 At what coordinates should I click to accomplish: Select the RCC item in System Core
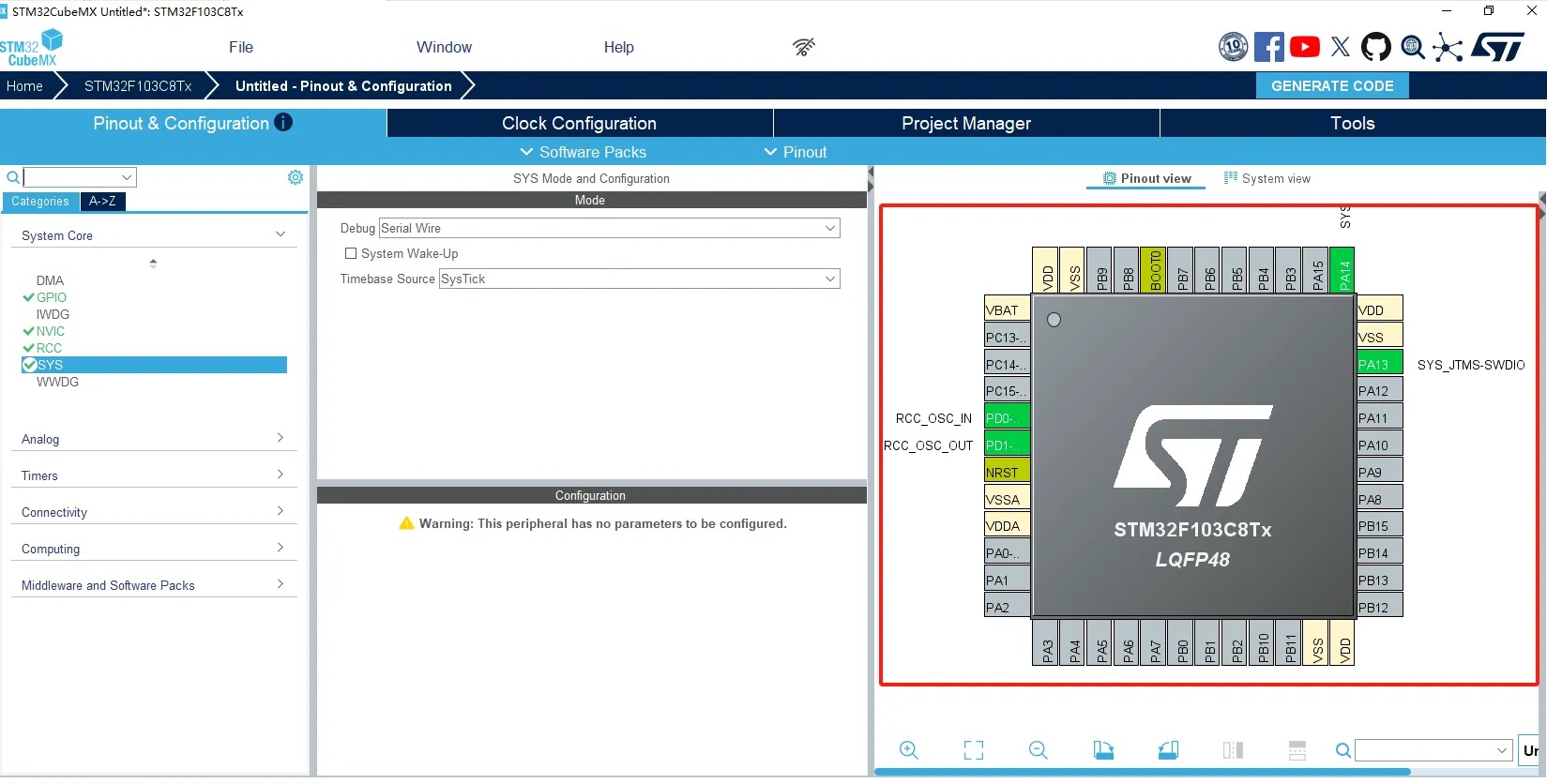tap(49, 348)
